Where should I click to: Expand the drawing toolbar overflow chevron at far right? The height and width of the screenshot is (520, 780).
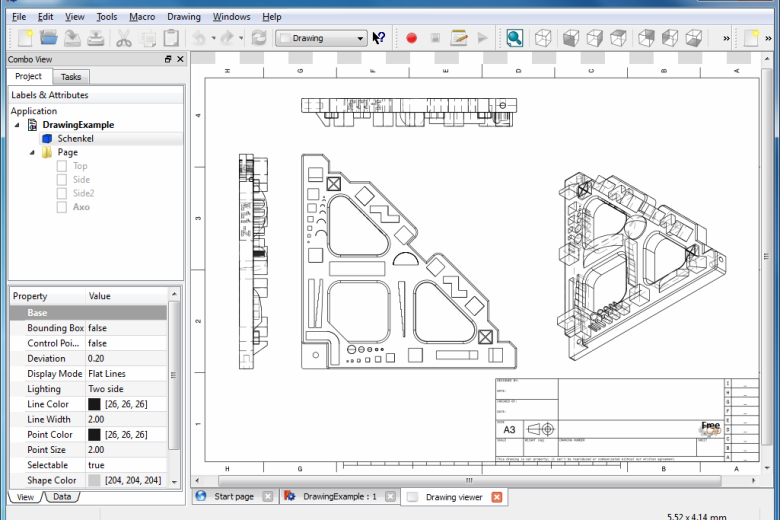click(769, 38)
